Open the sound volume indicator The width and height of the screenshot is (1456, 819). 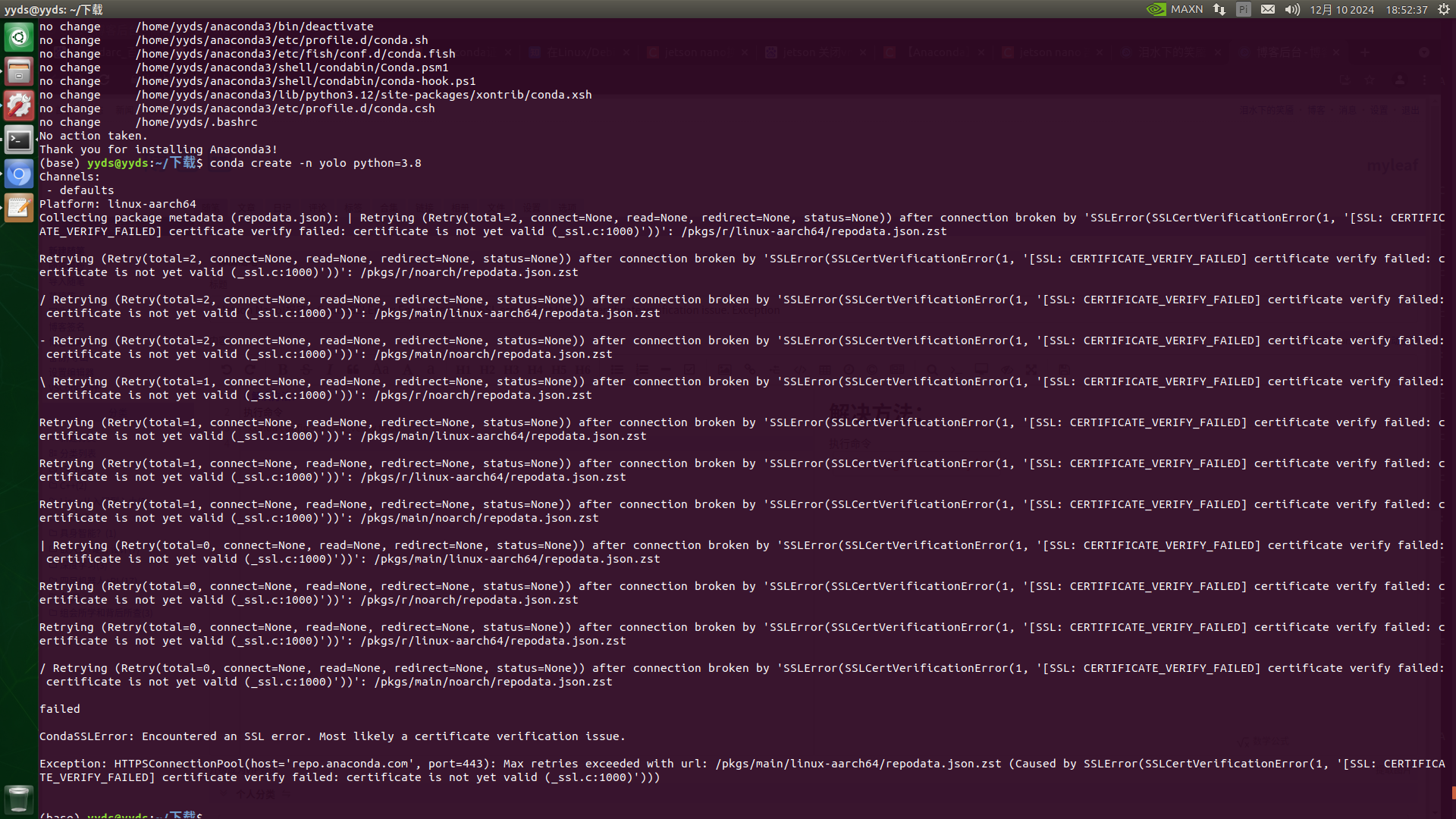(x=1292, y=9)
